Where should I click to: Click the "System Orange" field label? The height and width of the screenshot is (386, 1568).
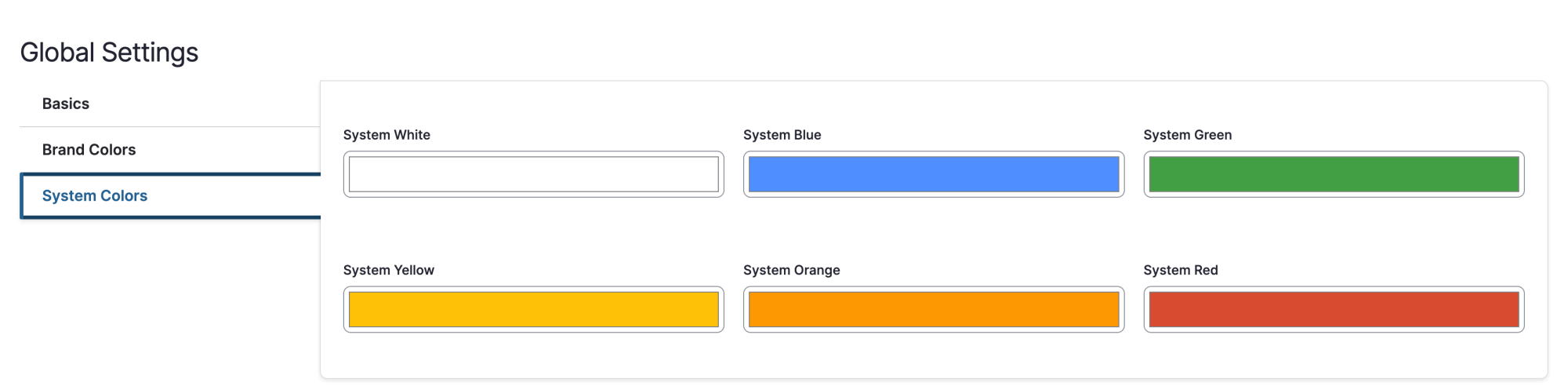(x=791, y=270)
